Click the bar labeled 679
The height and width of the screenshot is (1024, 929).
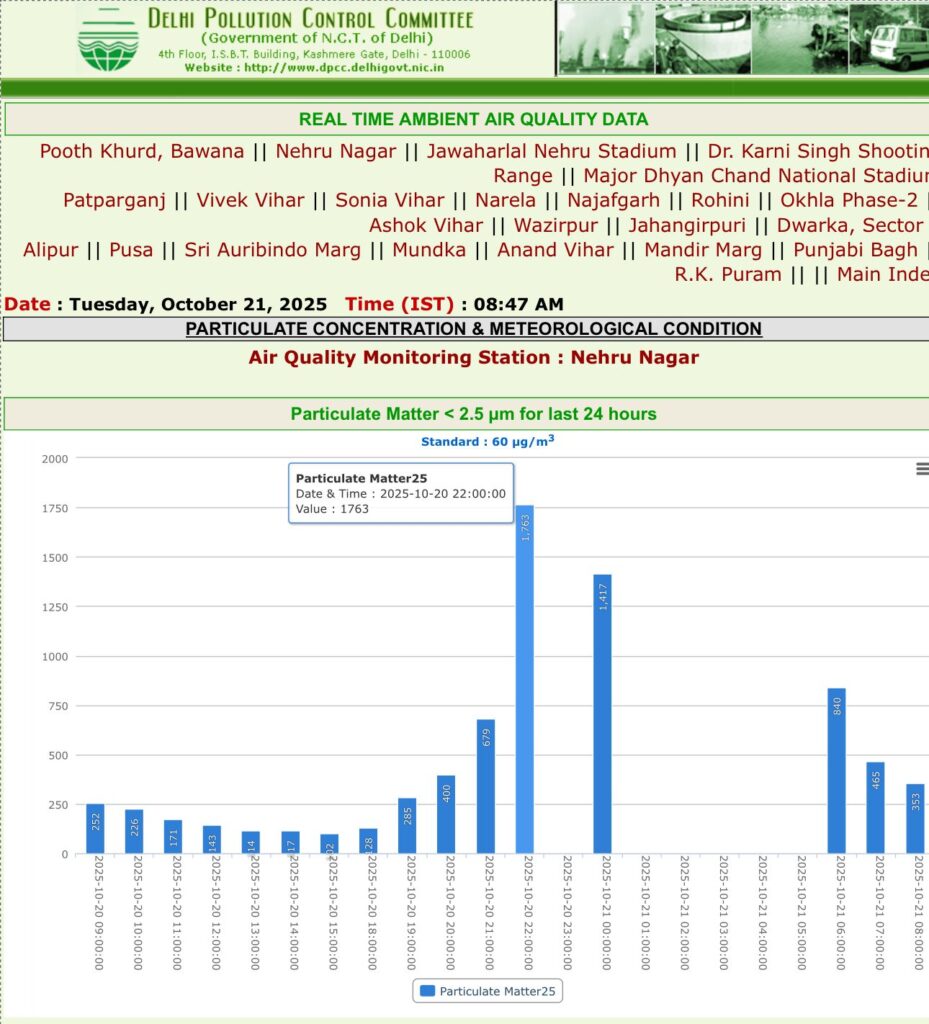[485, 787]
